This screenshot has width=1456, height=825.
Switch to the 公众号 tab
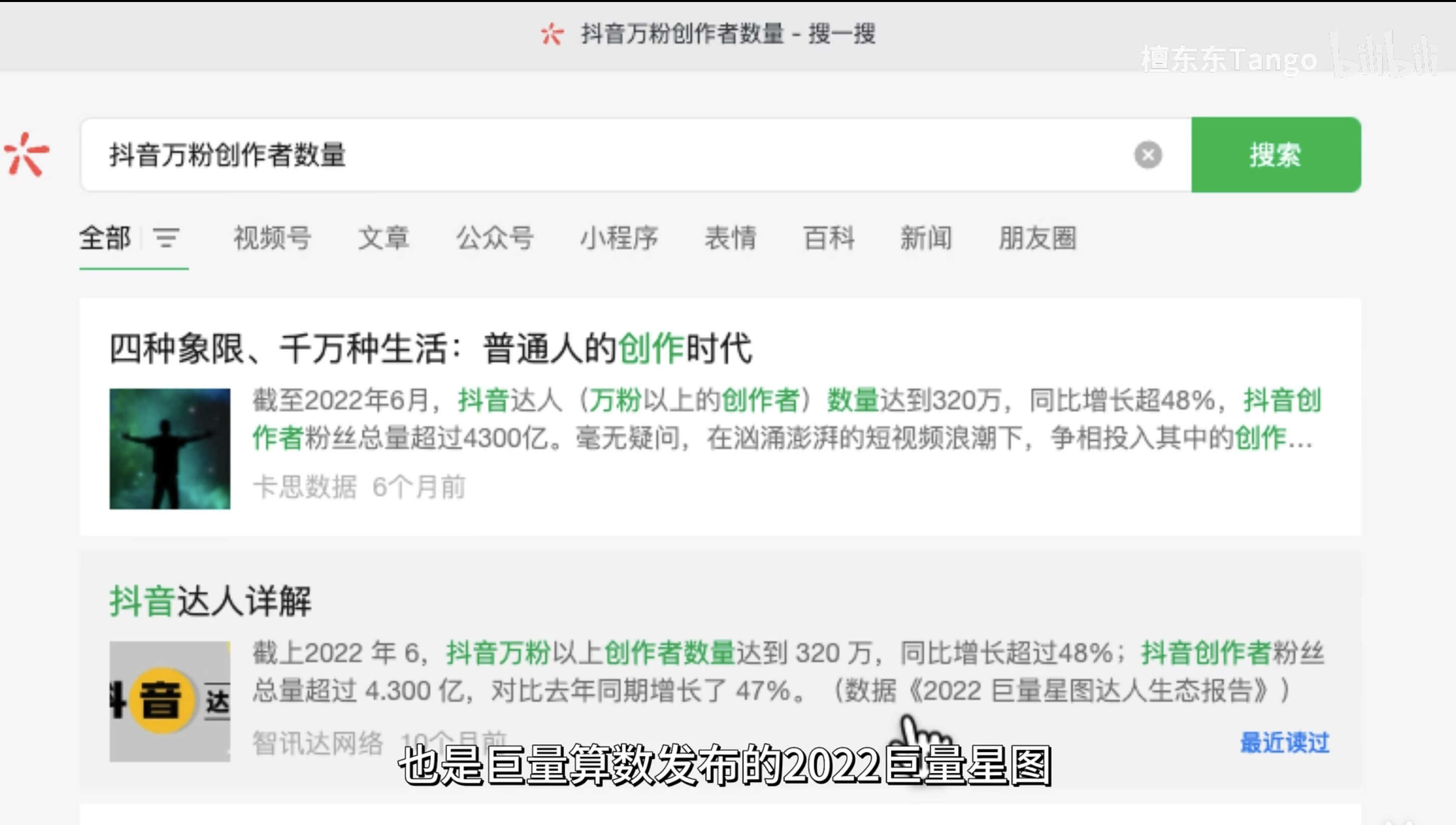click(495, 238)
